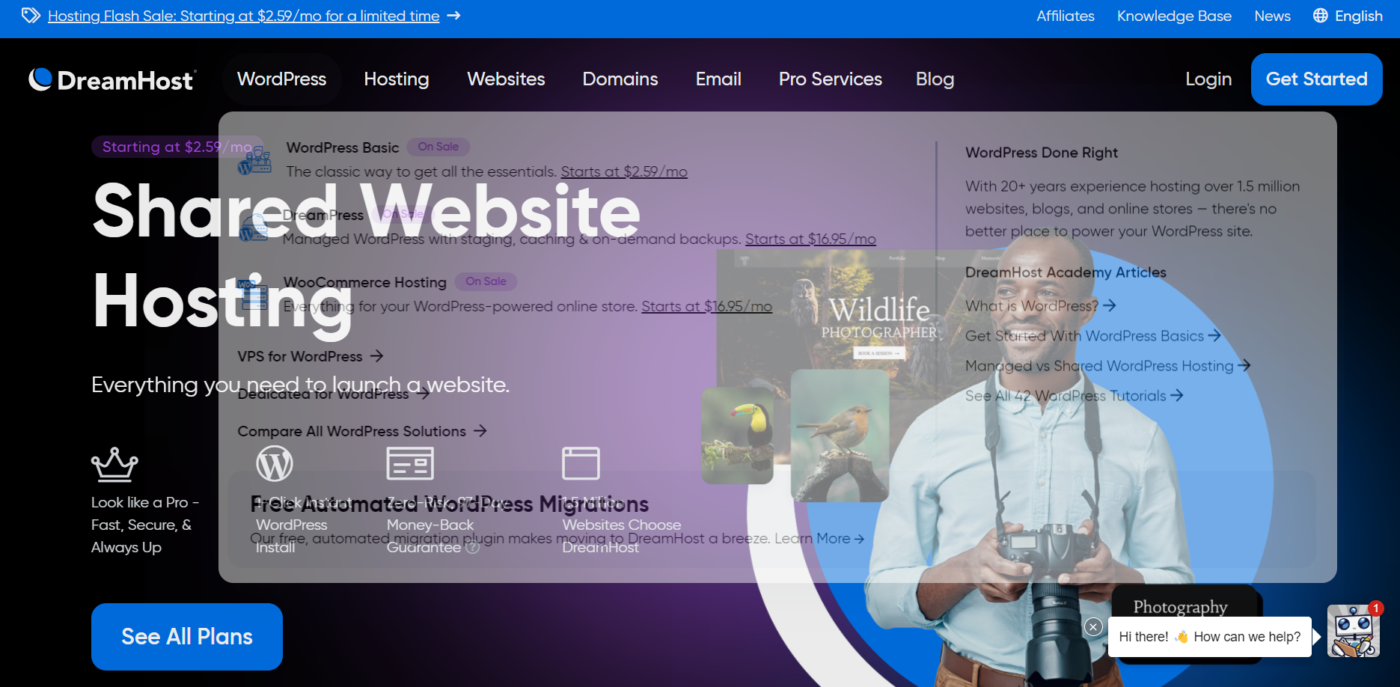Click the robin bird photo thumbnail
This screenshot has height=687, width=1400.
click(840, 435)
